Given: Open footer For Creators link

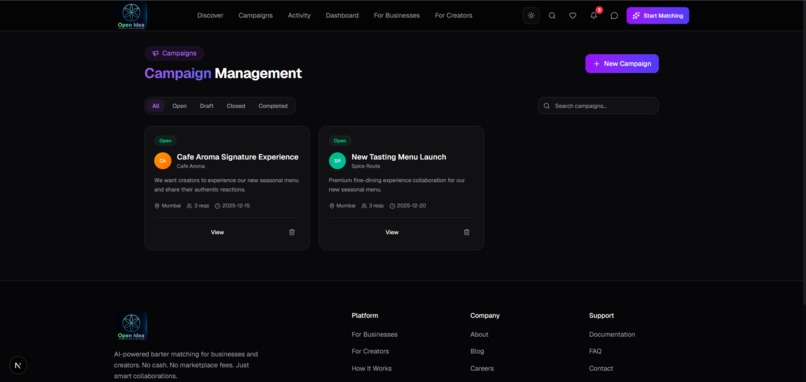Looking at the screenshot, I should coord(370,351).
